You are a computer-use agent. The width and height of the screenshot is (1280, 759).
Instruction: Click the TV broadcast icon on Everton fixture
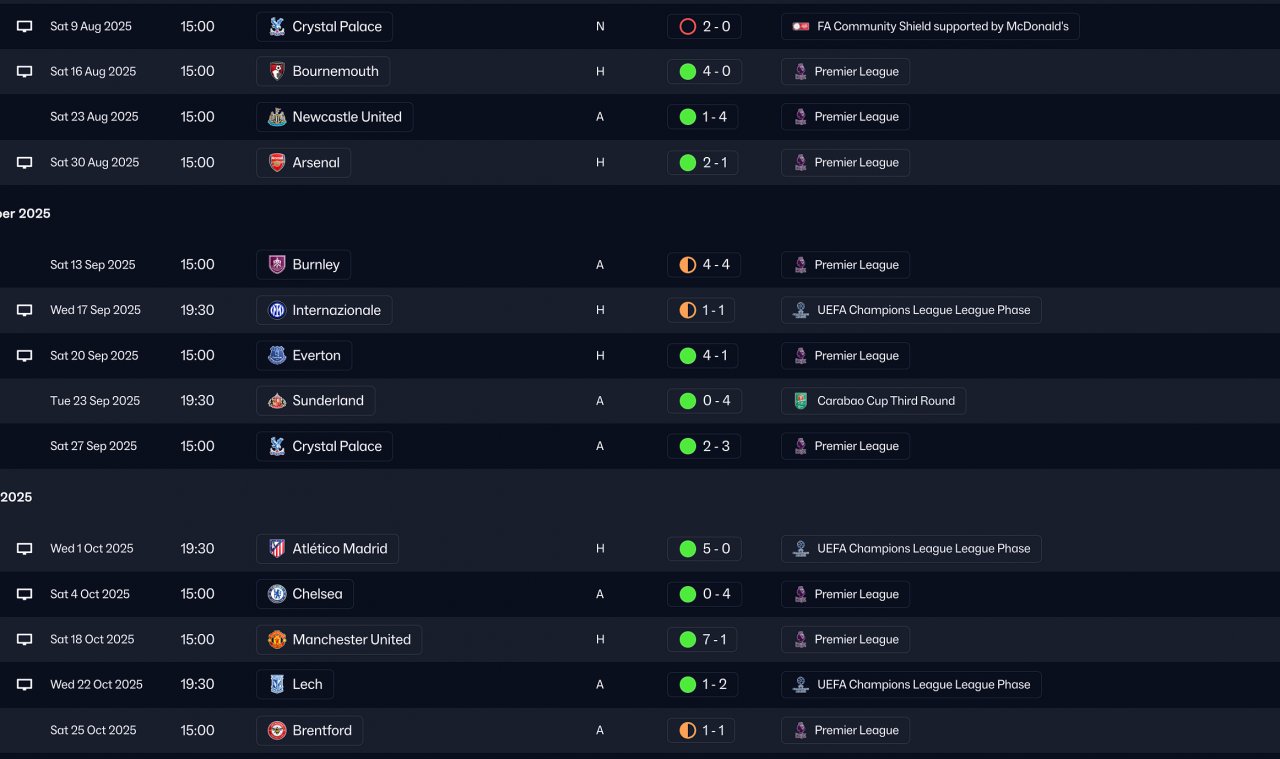[25, 356]
